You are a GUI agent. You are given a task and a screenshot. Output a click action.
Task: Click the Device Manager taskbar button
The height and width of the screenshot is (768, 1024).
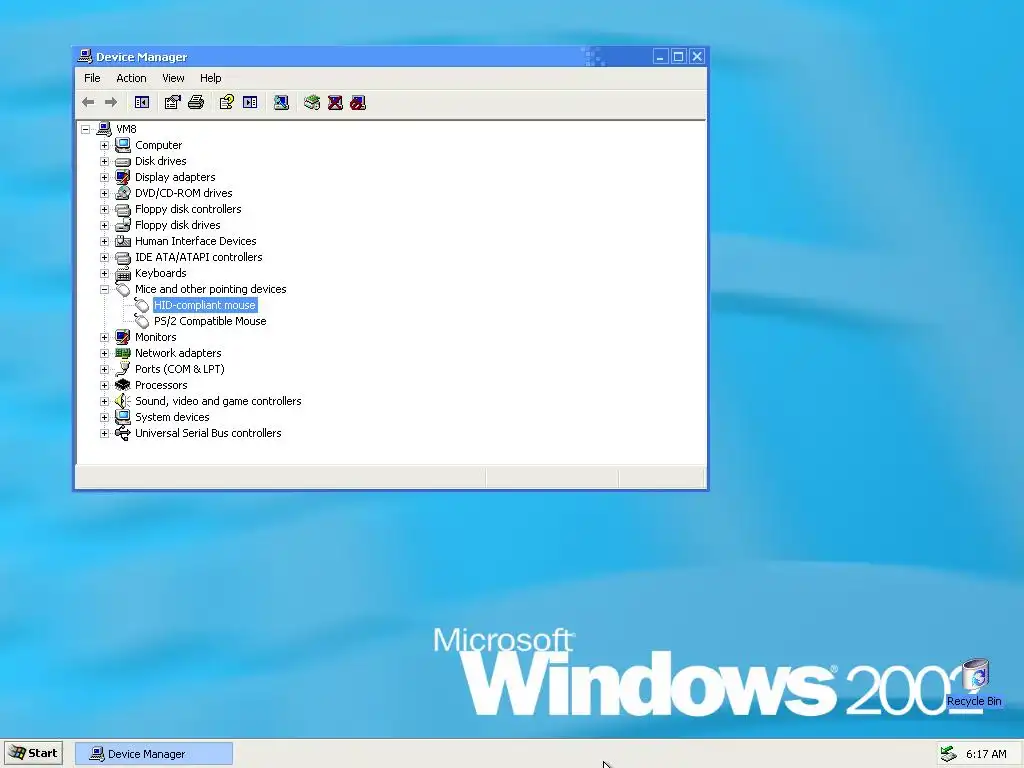point(154,754)
